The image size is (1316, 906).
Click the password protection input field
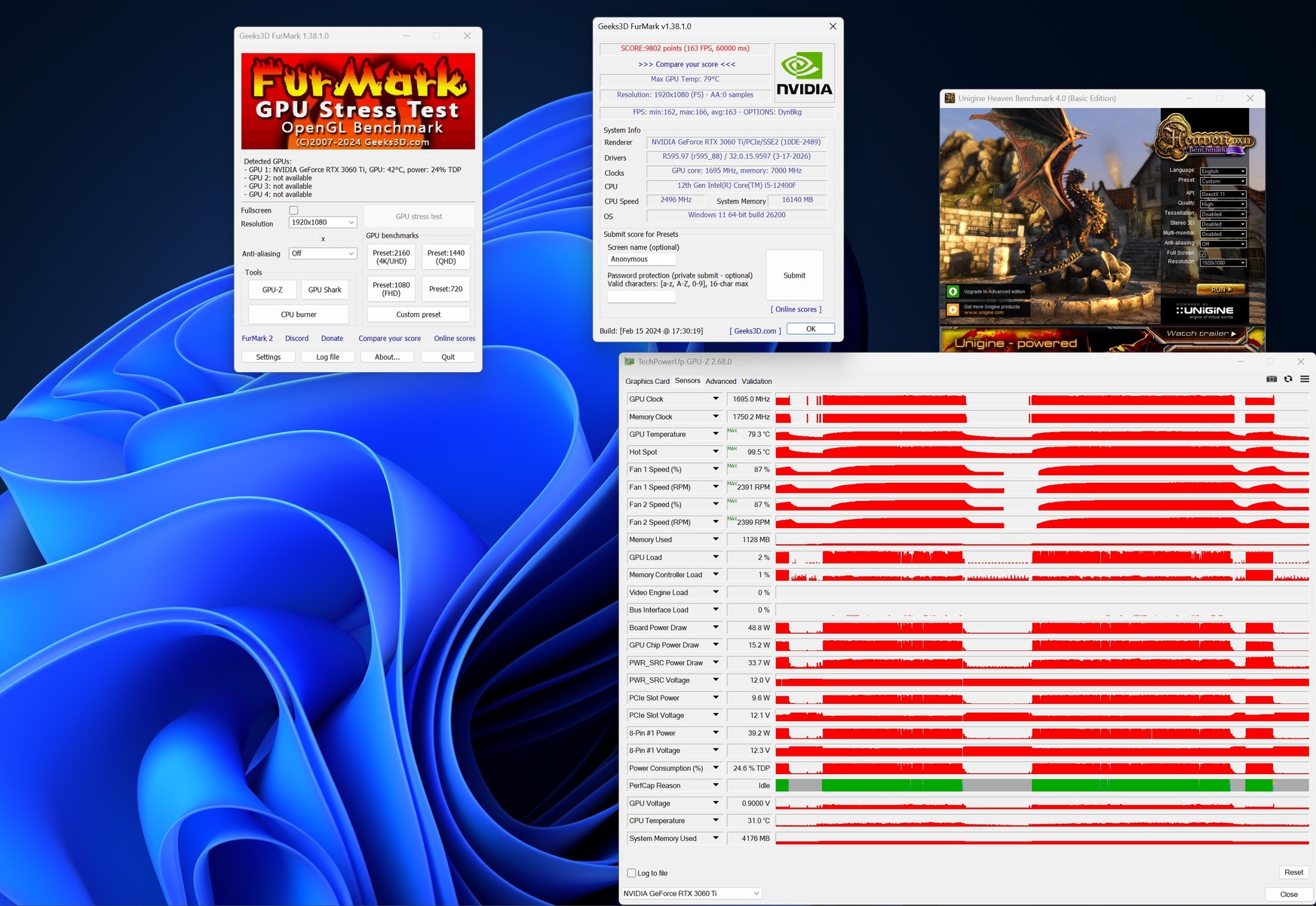(x=642, y=296)
